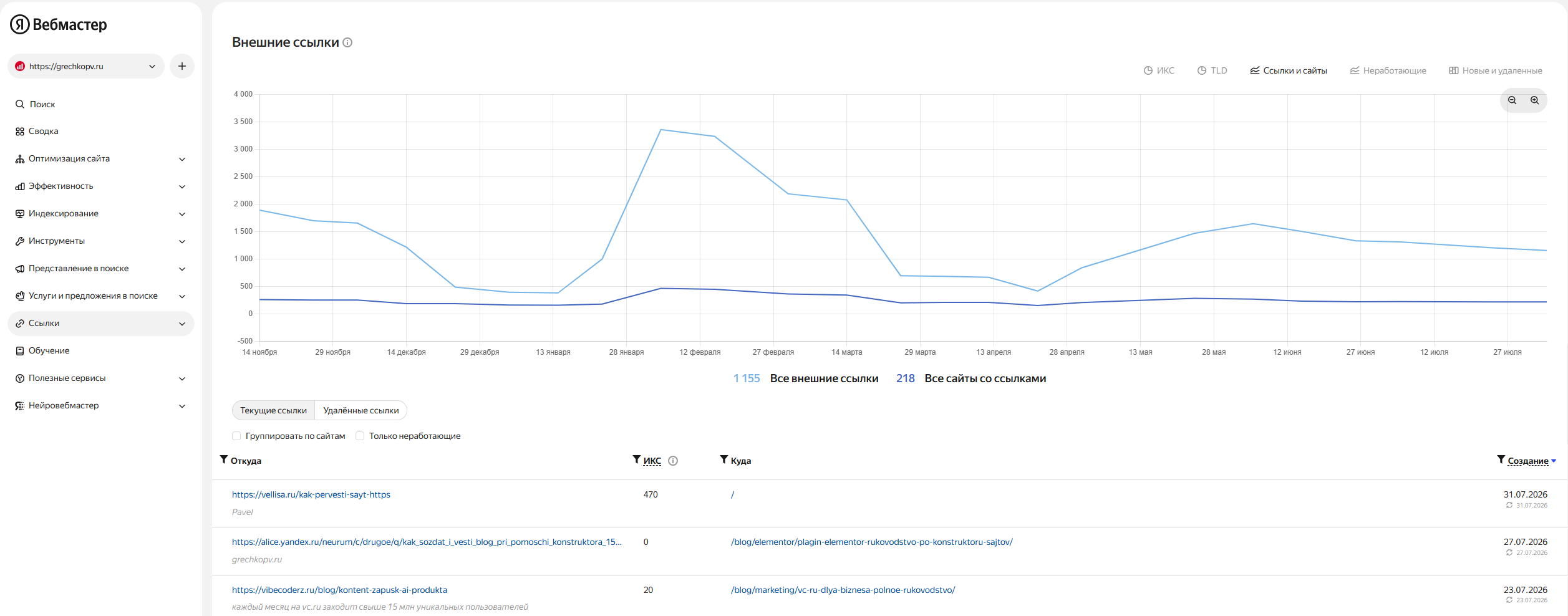Screen dimensions: 1568x616
Task: Zoom in the chart
Action: point(1534,100)
